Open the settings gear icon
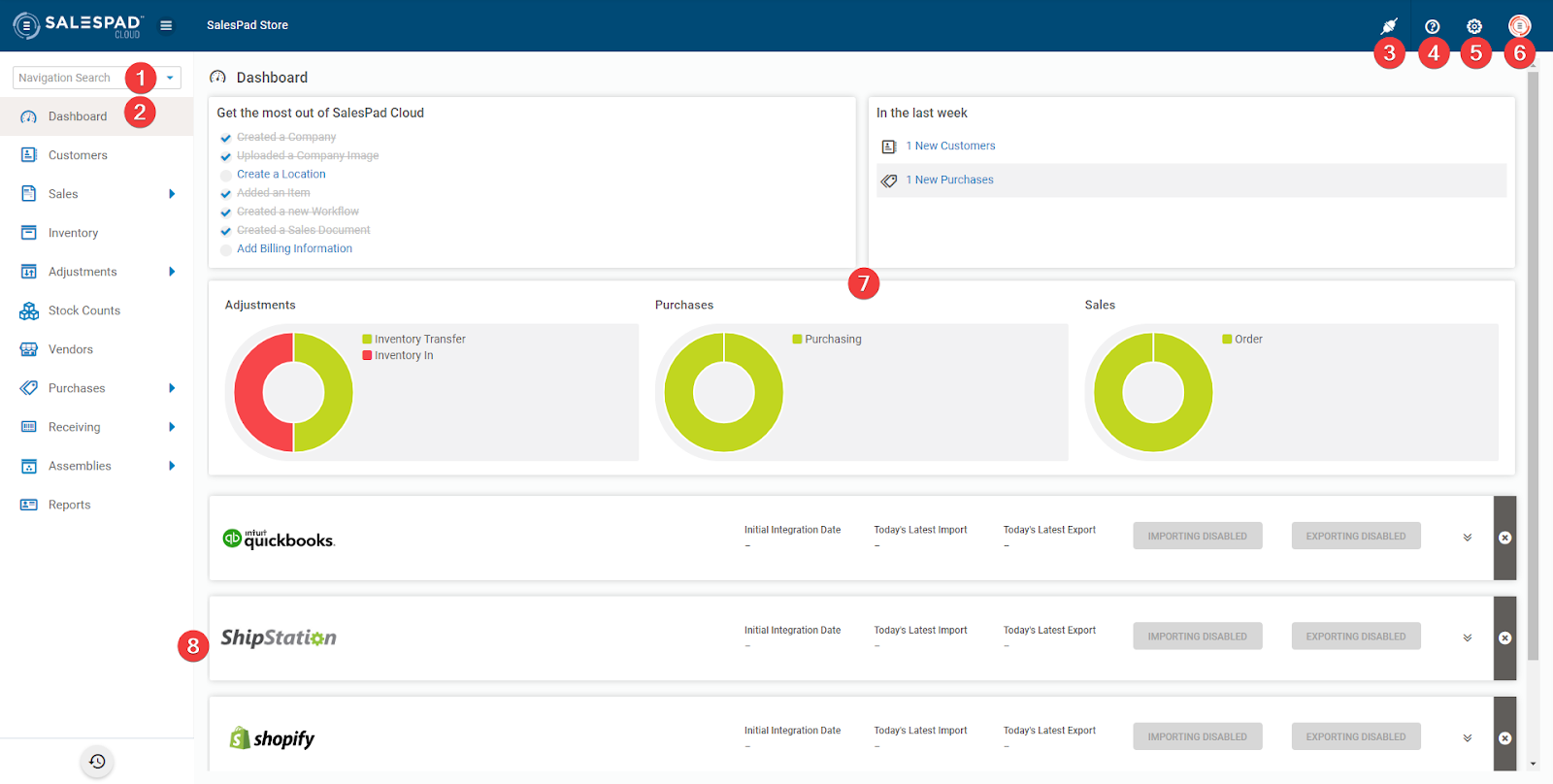The image size is (1553, 784). [x=1474, y=26]
